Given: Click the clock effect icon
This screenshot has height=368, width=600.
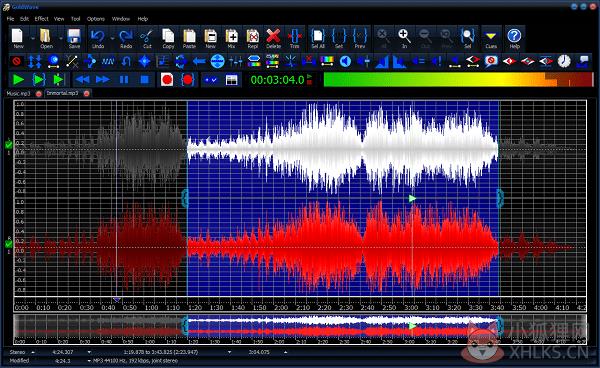Looking at the screenshot, I should click(564, 61).
